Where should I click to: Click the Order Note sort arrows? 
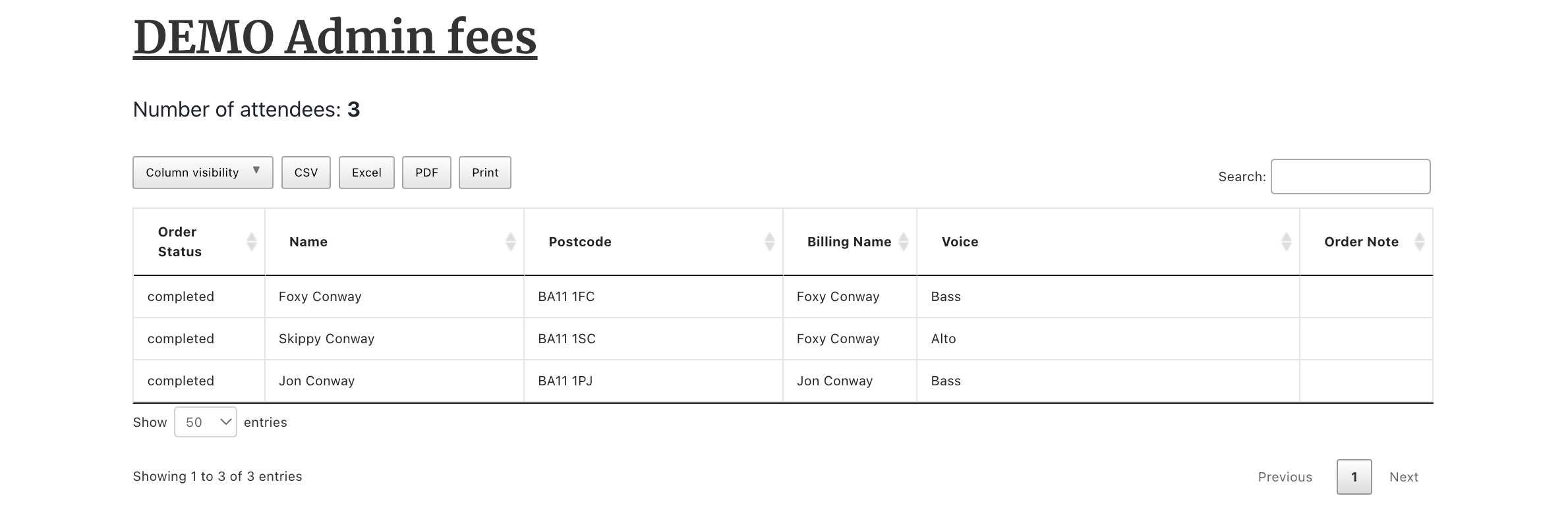1420,242
